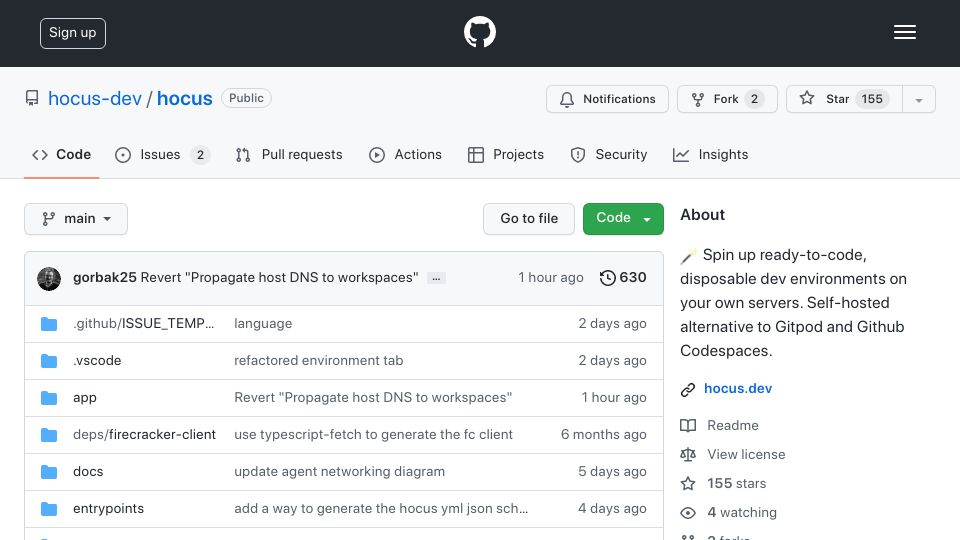Expand commit message ellipsis button
The width and height of the screenshot is (960, 540).
pos(436,279)
